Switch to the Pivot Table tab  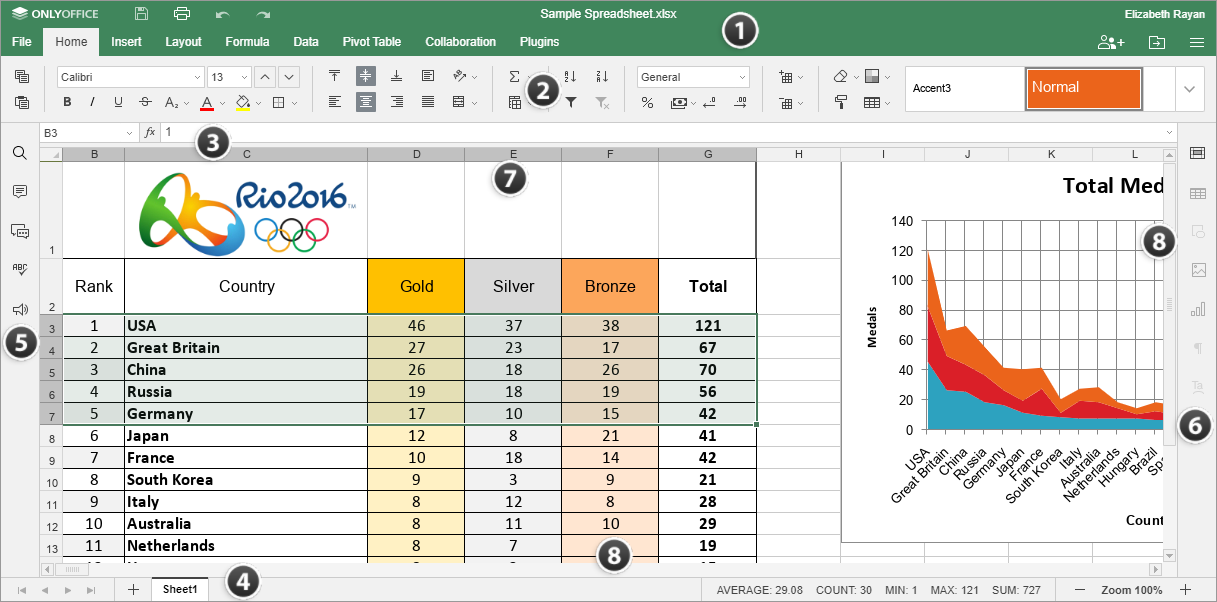click(x=371, y=42)
